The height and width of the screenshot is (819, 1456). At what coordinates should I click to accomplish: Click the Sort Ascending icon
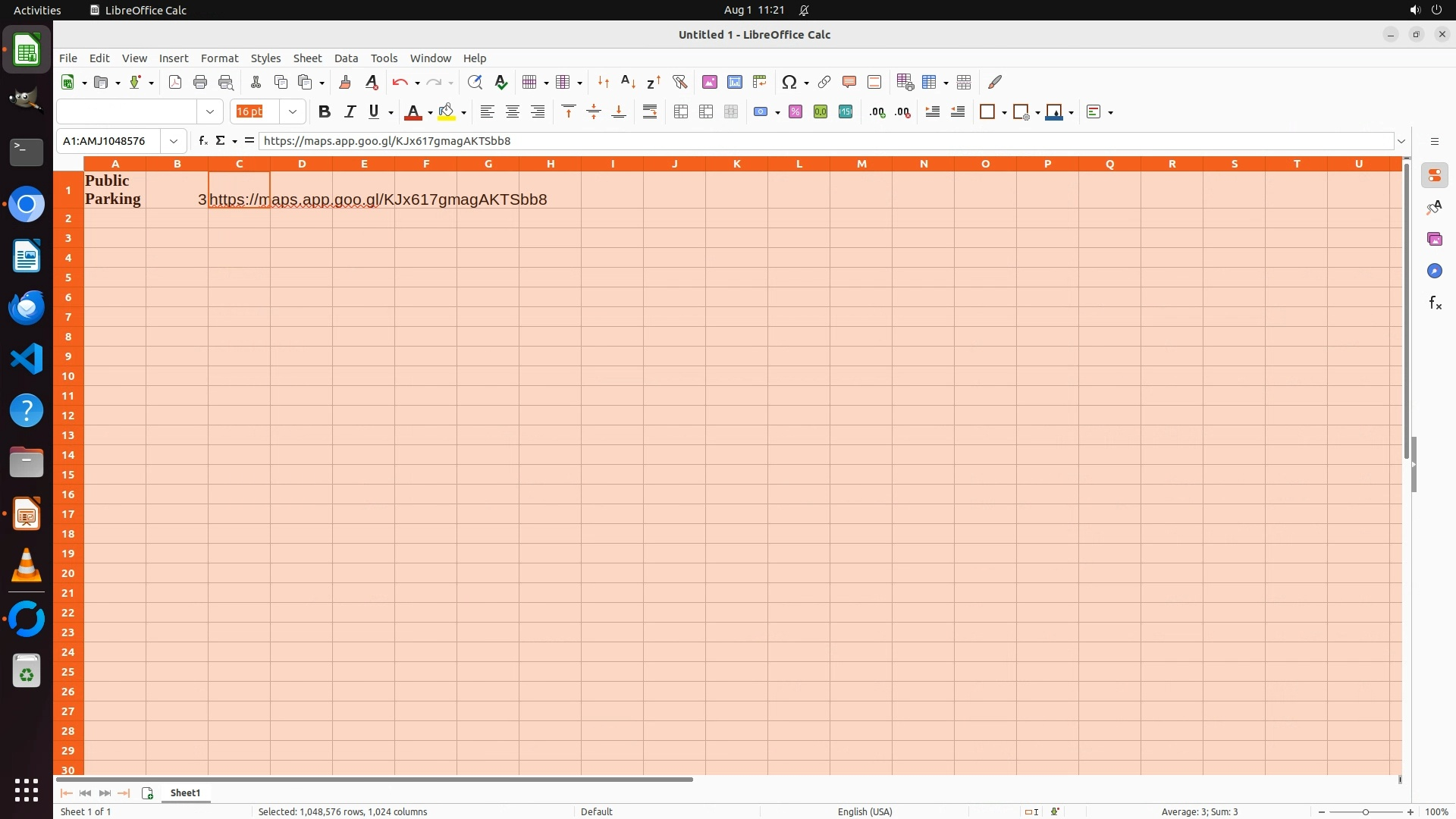click(x=628, y=82)
